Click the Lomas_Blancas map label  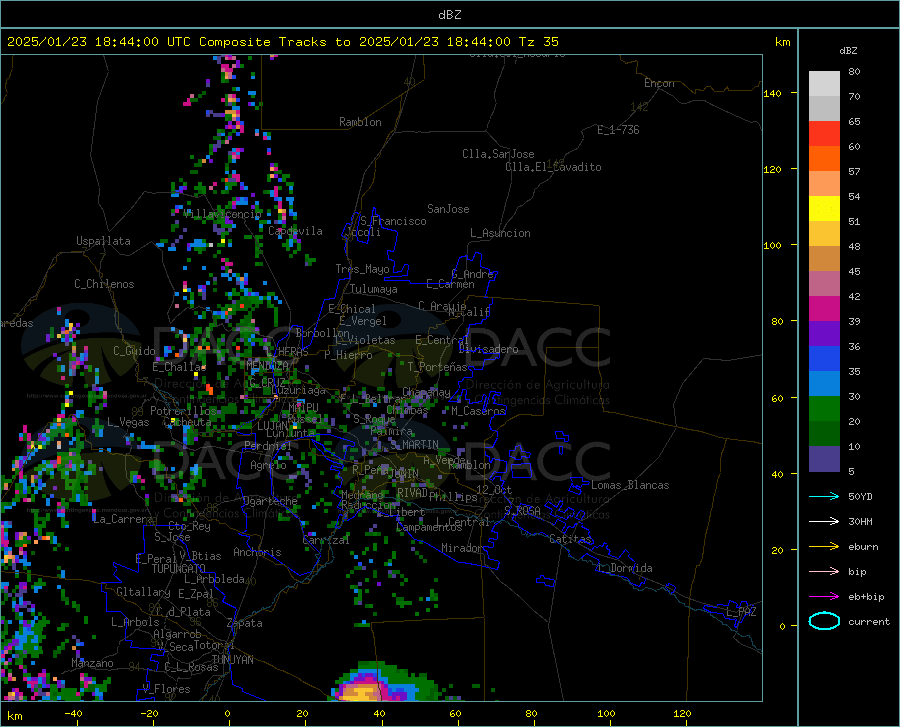(630, 485)
